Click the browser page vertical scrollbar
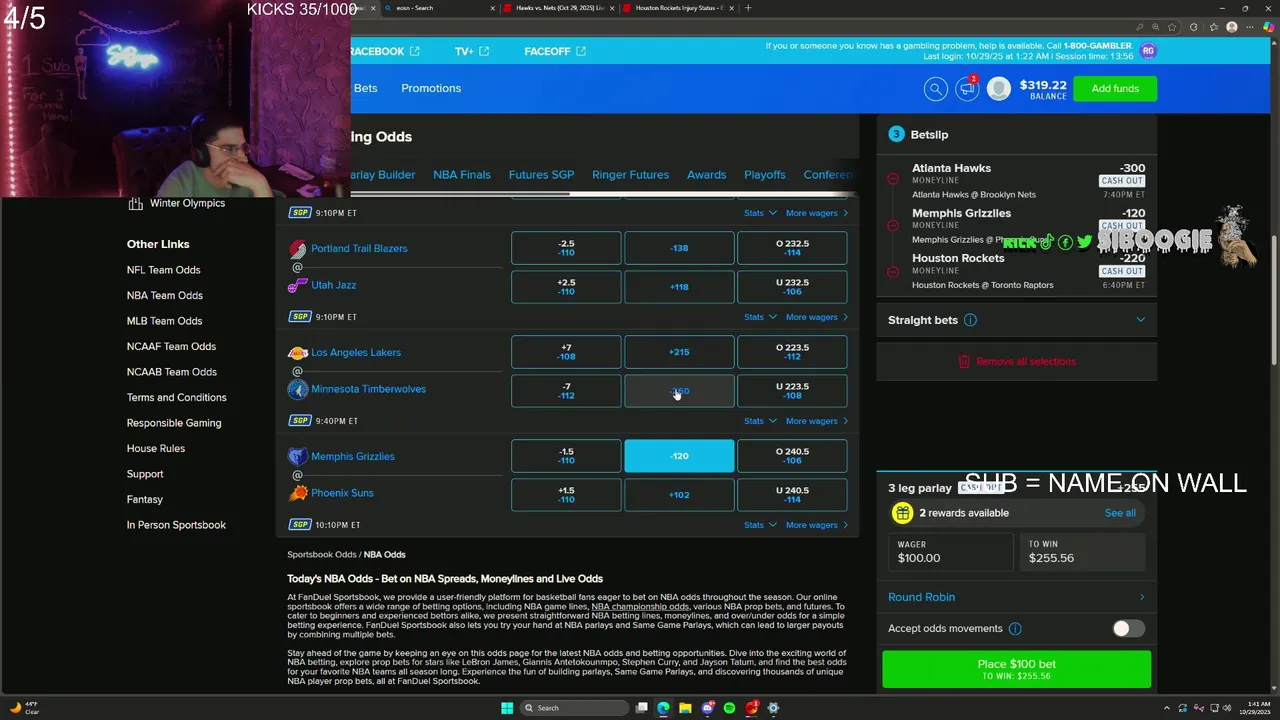 click(1273, 300)
